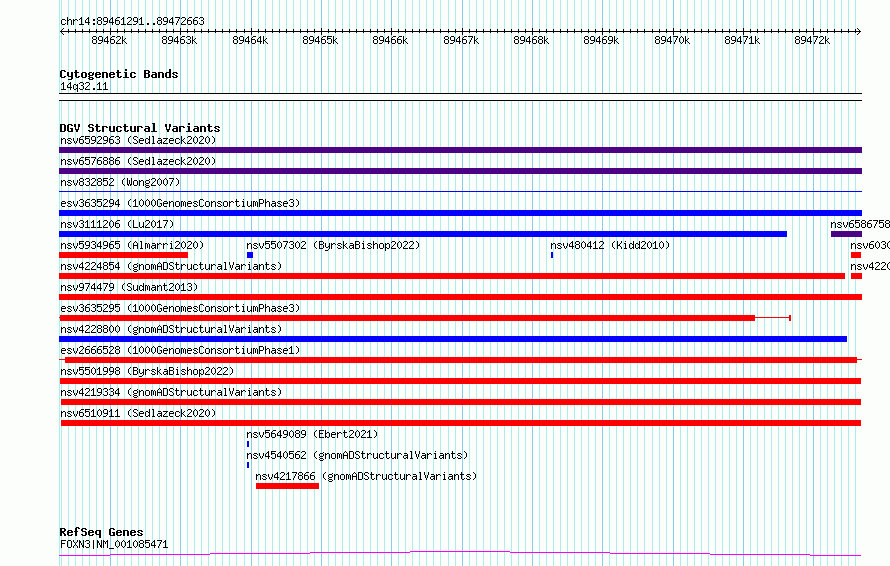
Task: Click the DGV Structural Variants track title
Action: (140, 128)
